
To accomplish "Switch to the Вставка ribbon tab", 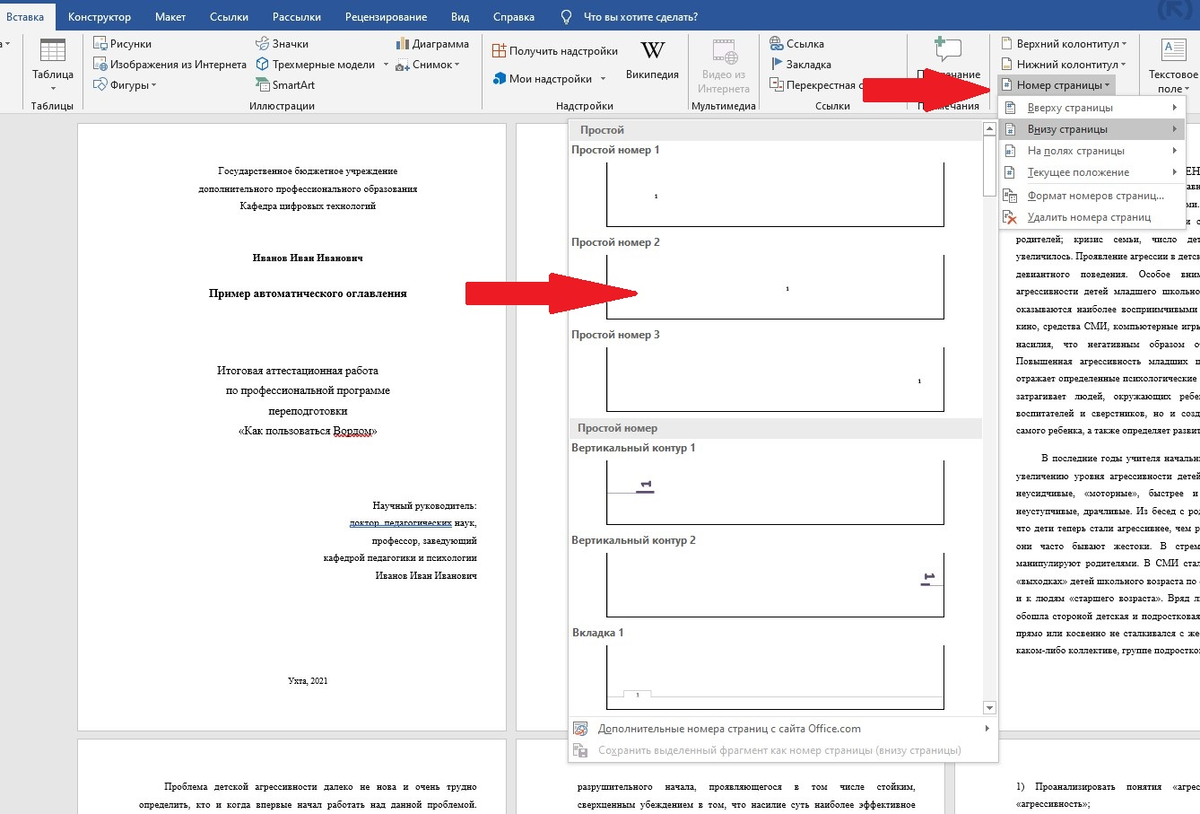I will click(x=24, y=17).
